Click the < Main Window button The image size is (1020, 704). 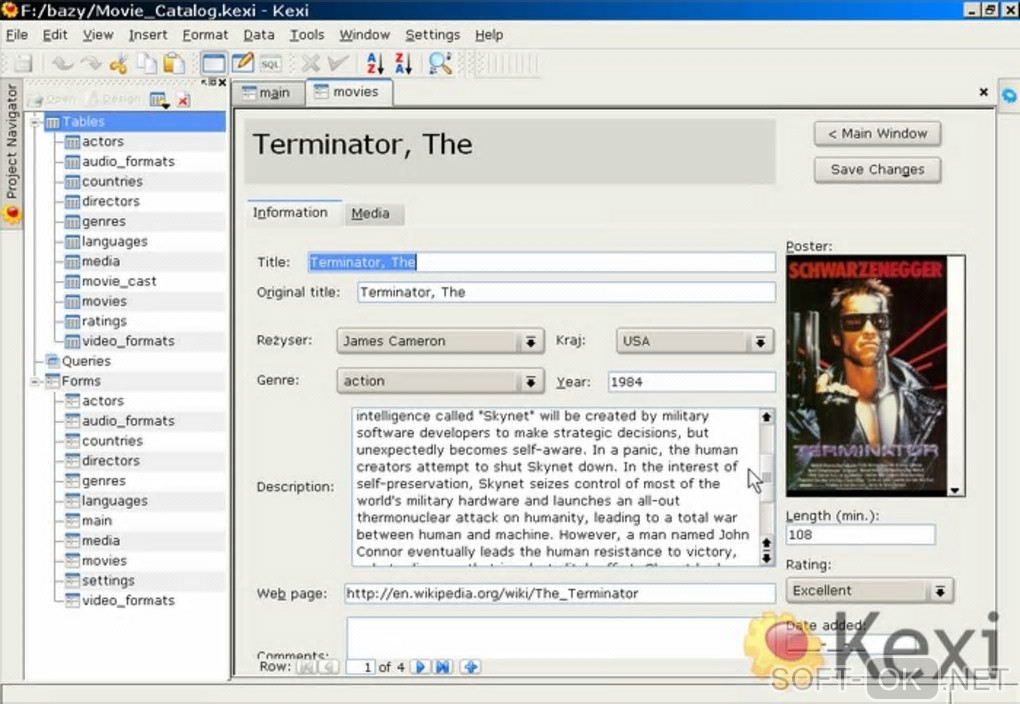tap(877, 133)
